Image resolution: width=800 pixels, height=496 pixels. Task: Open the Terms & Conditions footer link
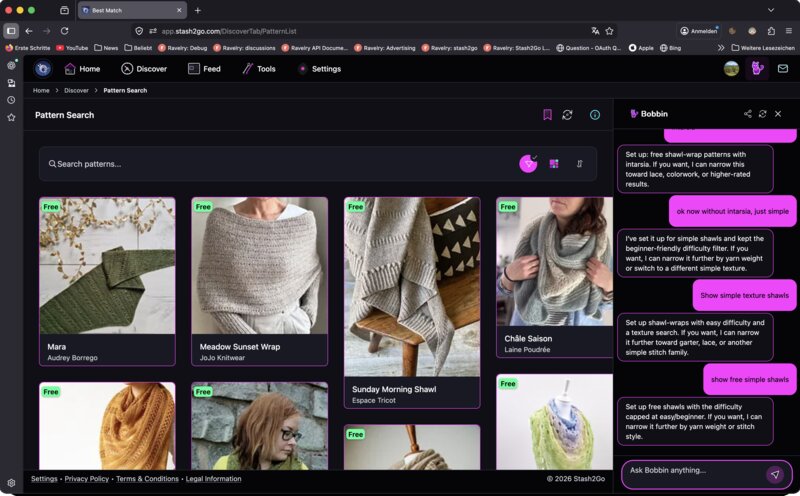point(147,479)
